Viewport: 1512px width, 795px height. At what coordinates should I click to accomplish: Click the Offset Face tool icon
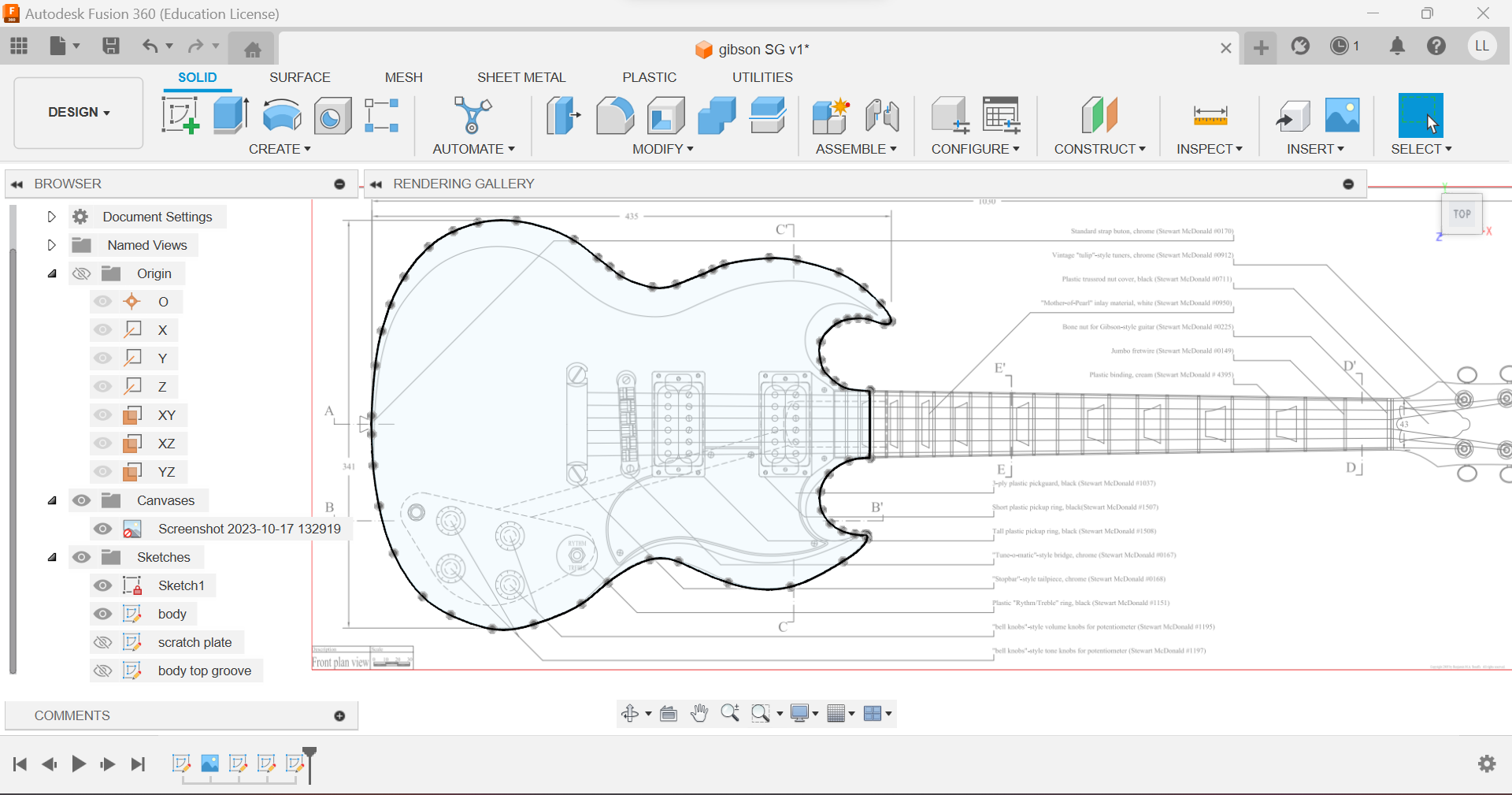(768, 115)
